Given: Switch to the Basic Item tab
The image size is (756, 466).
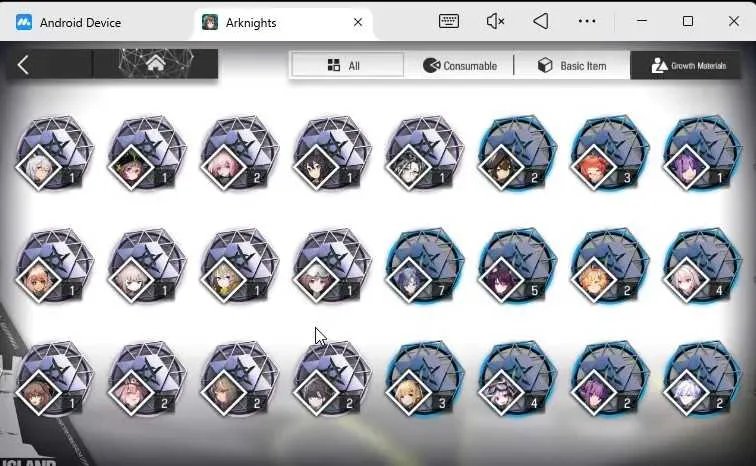Looking at the screenshot, I should coord(572,66).
